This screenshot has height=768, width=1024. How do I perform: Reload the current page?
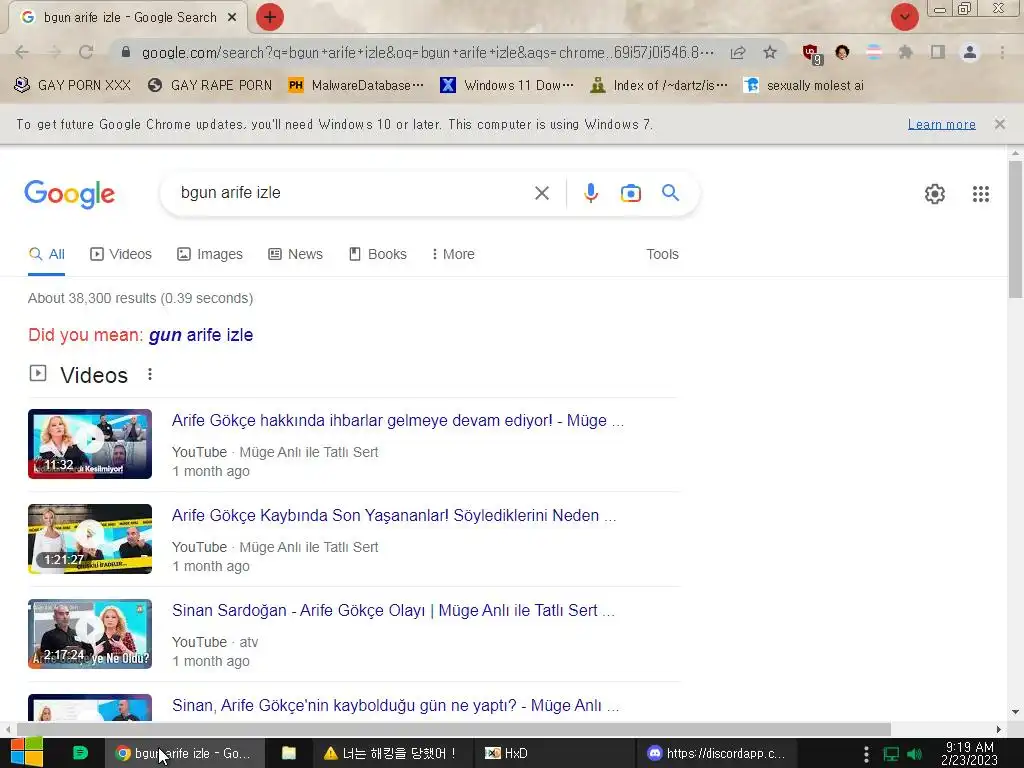coord(86,52)
